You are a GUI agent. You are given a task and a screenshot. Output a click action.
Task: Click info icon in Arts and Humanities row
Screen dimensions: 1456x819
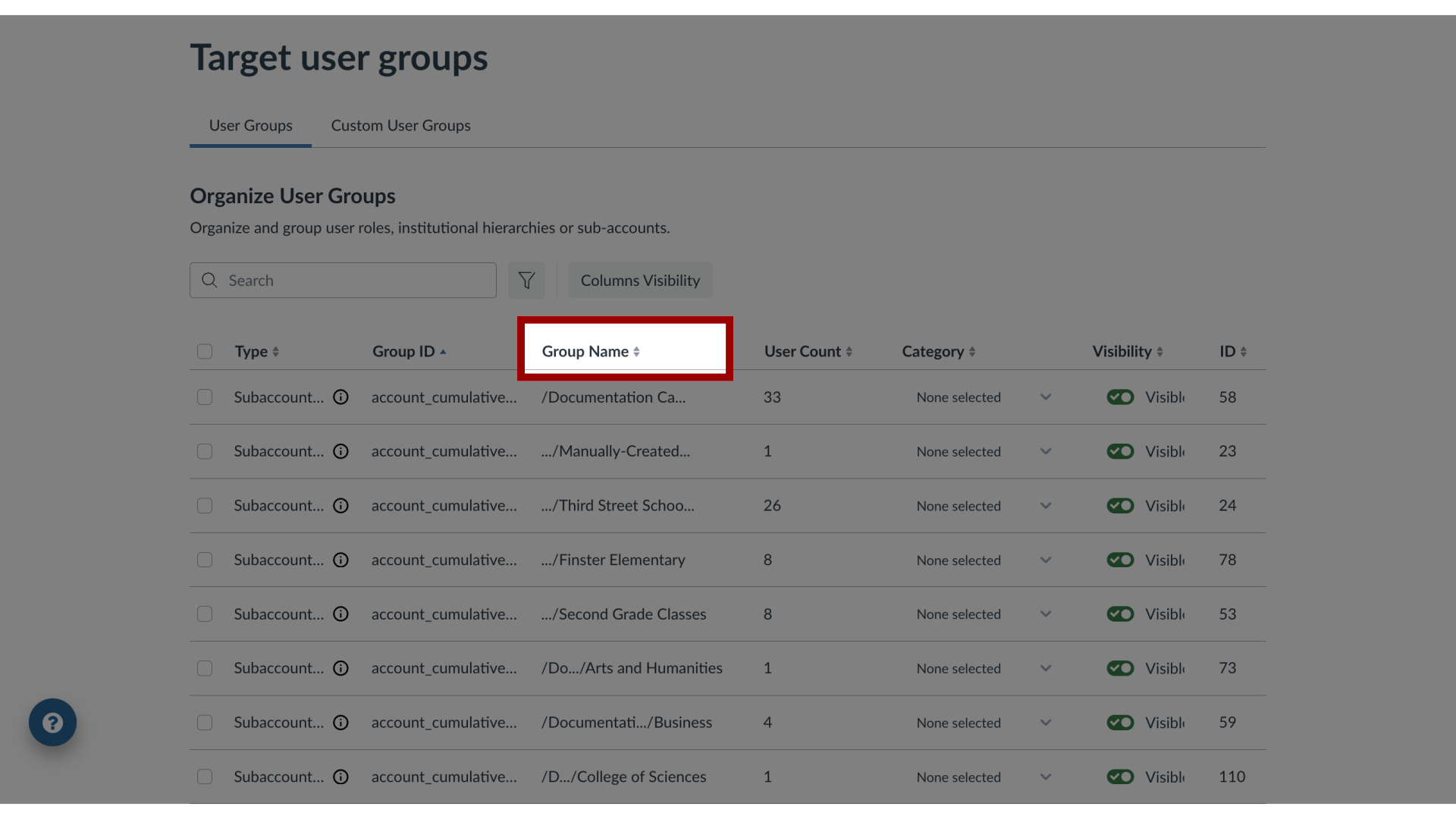click(x=341, y=668)
